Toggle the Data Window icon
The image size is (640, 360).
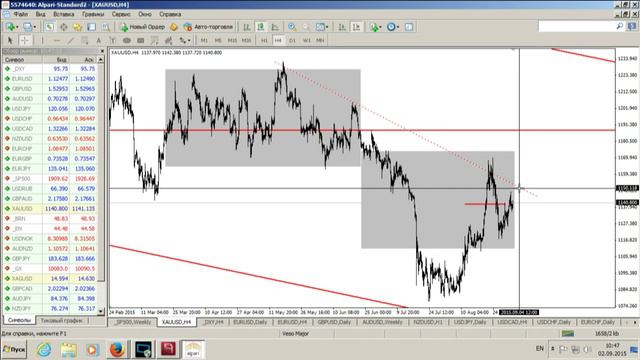point(64,27)
